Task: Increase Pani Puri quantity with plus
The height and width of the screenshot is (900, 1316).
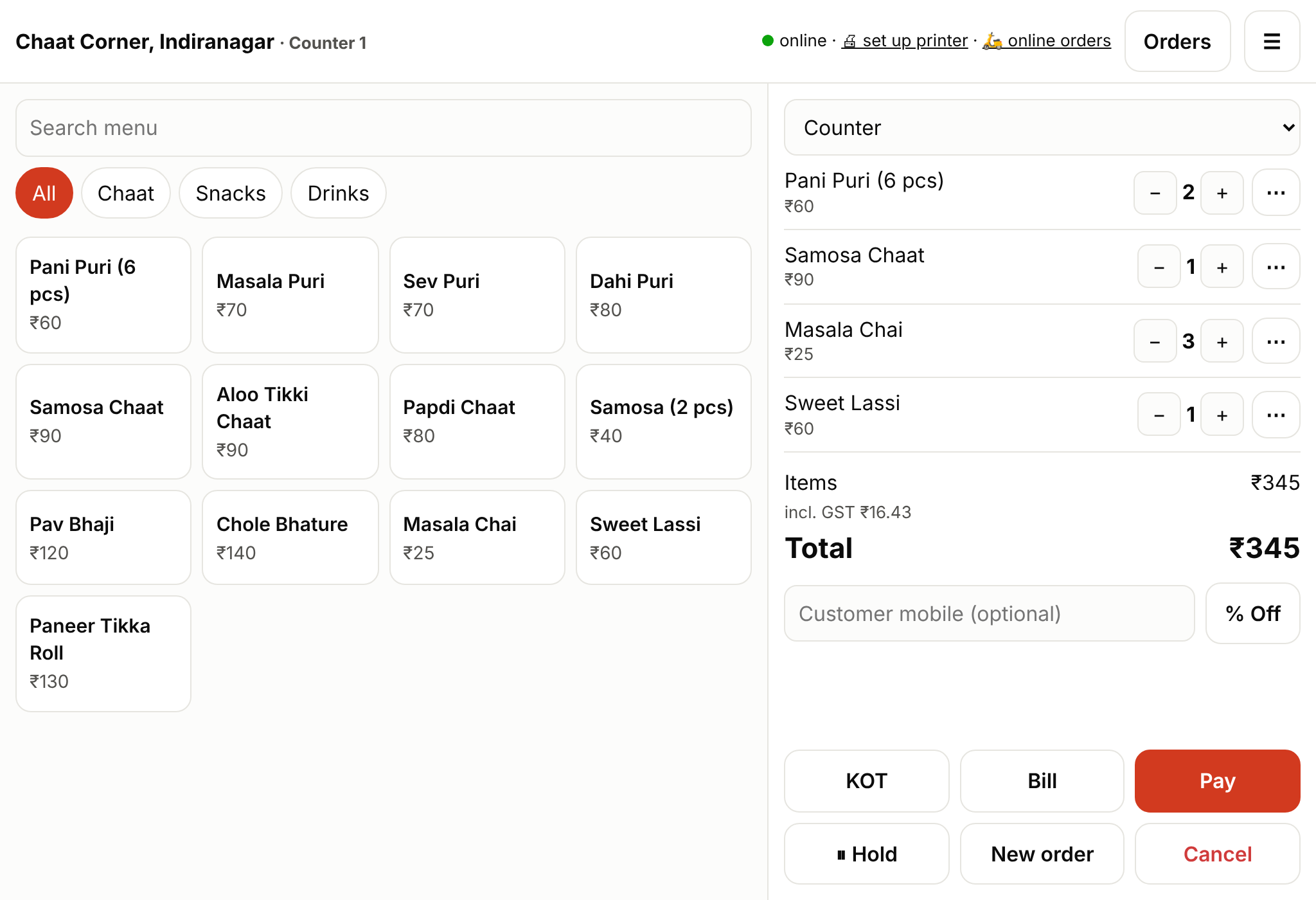Action: pyautogui.click(x=1222, y=193)
